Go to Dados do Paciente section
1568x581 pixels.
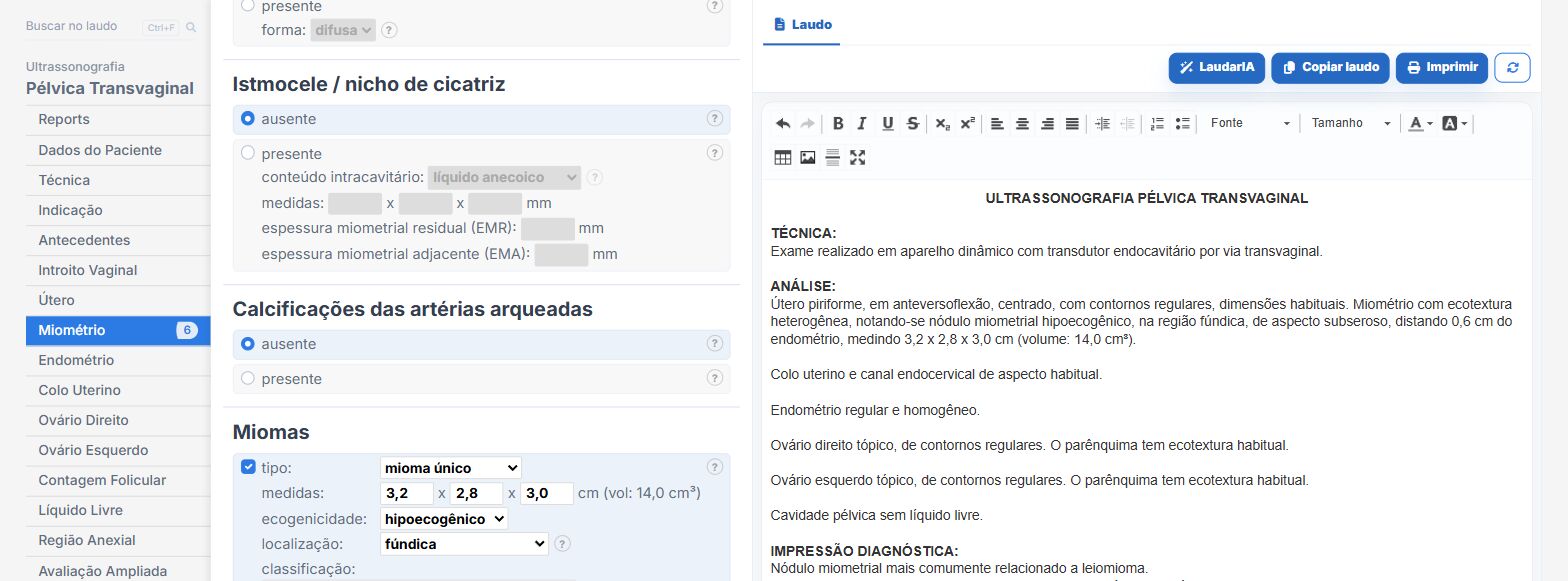pos(118,150)
